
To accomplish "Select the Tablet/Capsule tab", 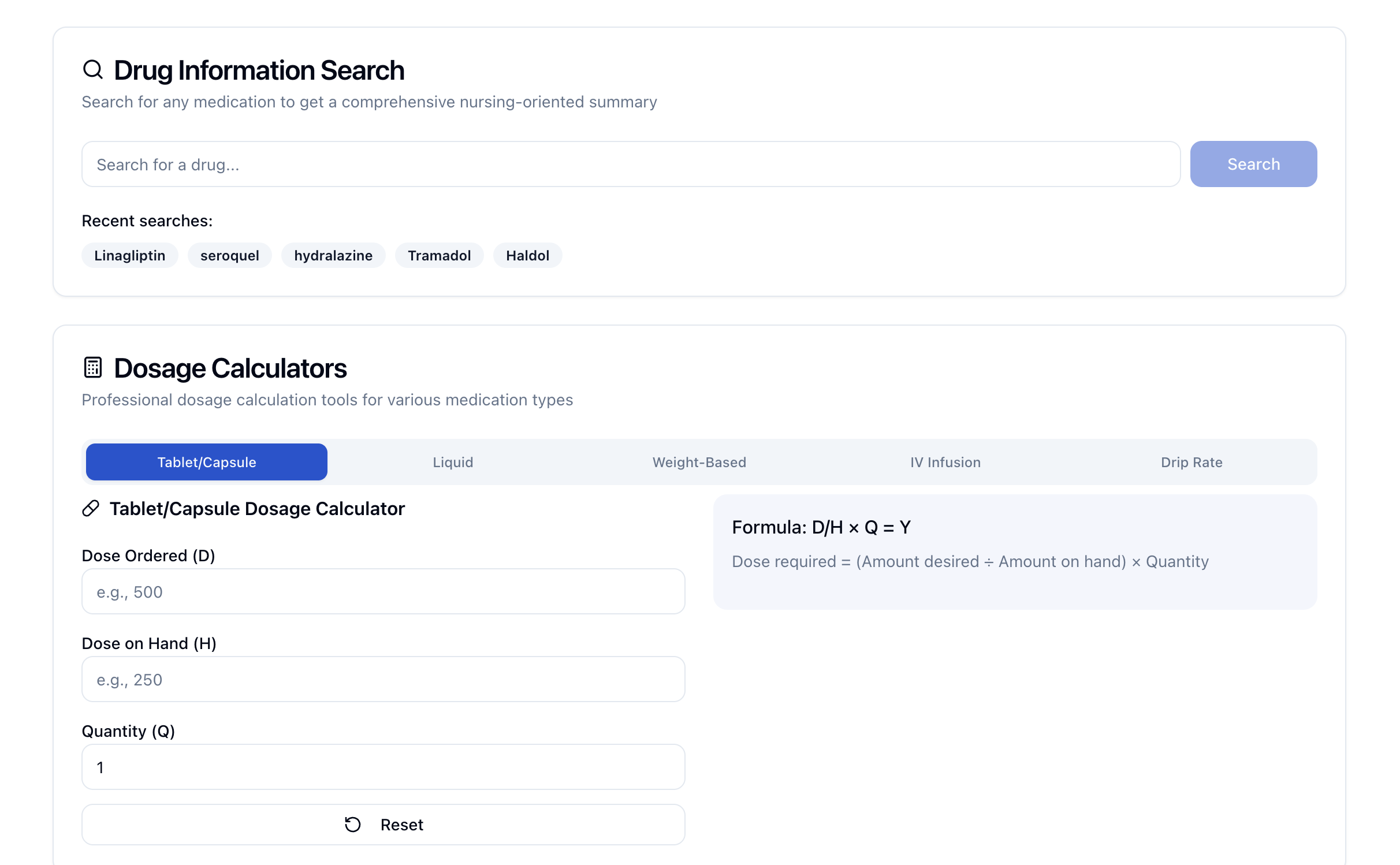I will pyautogui.click(x=207, y=462).
